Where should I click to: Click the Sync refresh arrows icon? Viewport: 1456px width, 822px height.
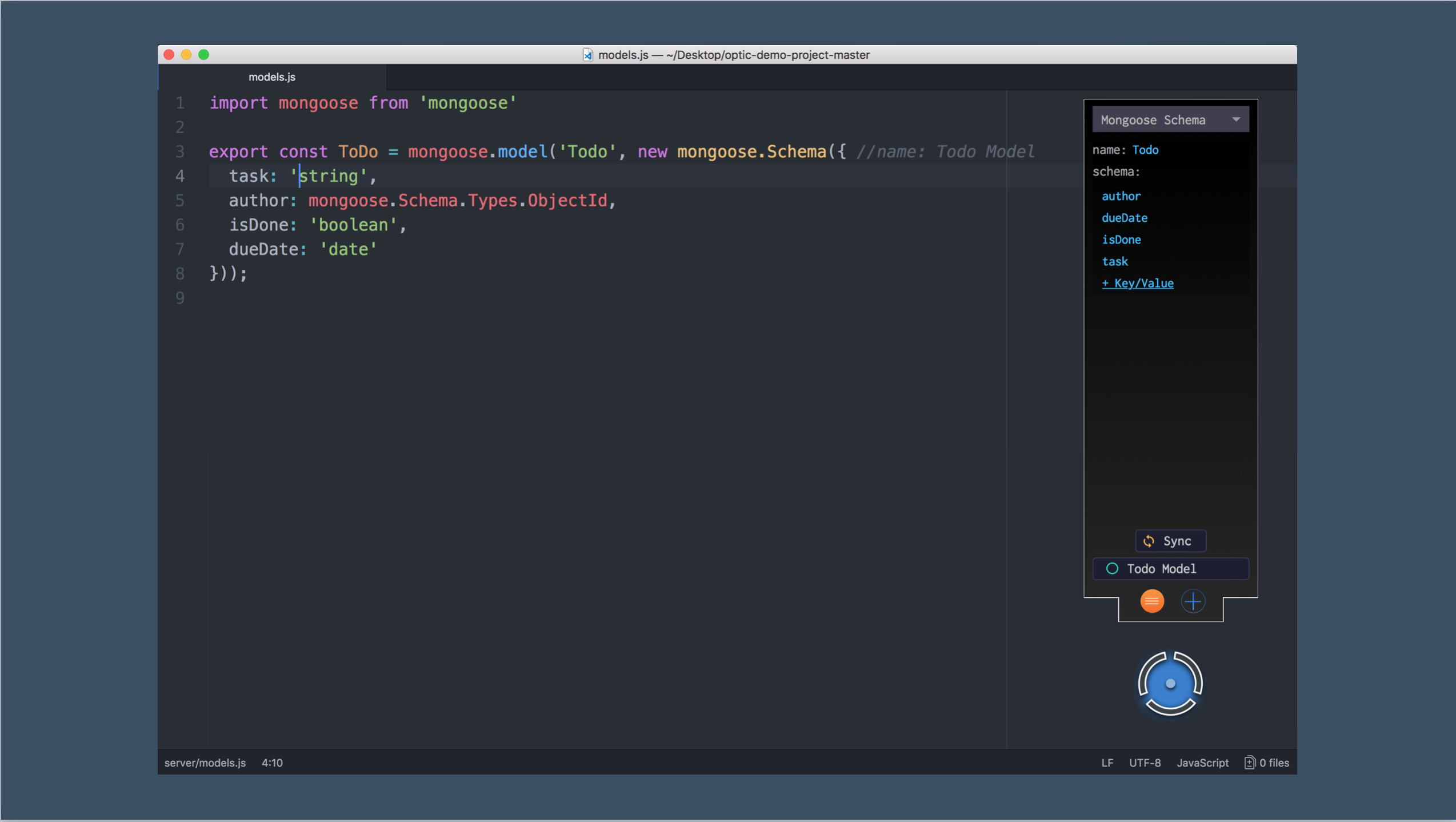[1149, 541]
